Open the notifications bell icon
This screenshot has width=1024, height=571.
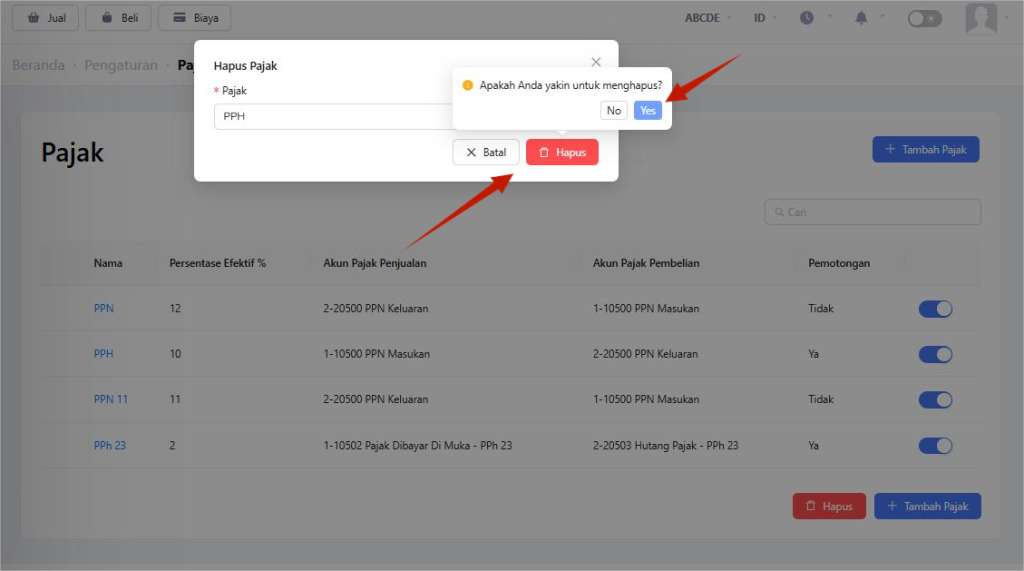pyautogui.click(x=861, y=18)
